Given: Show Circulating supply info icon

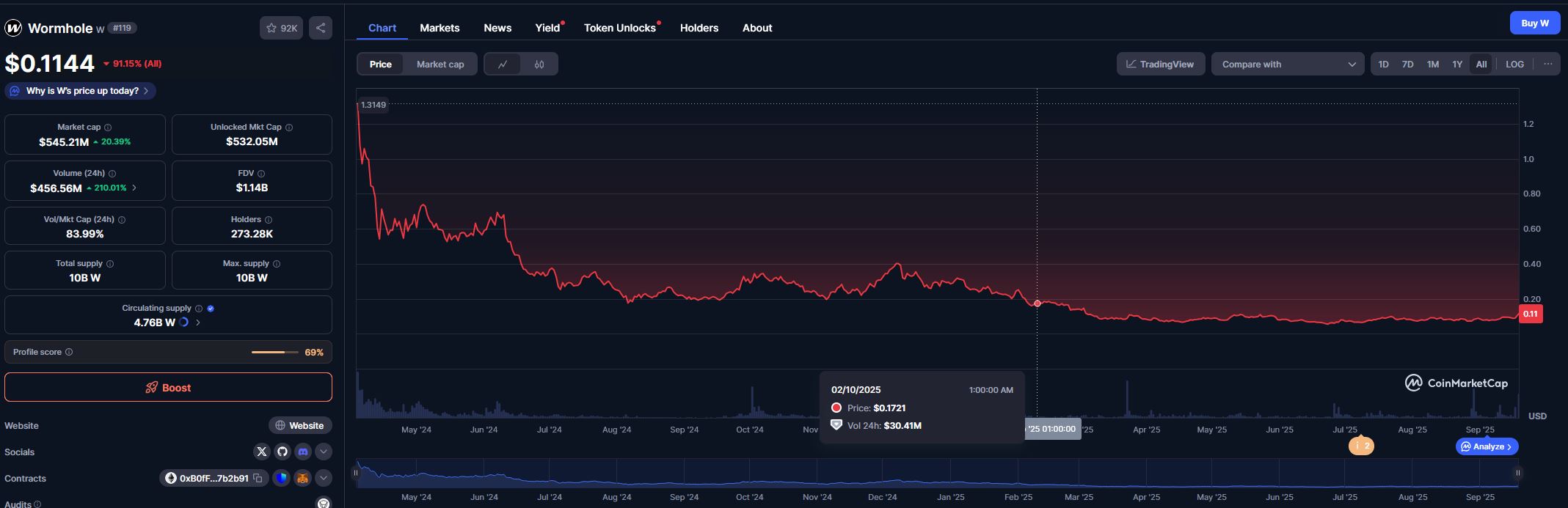Looking at the screenshot, I should (199, 309).
